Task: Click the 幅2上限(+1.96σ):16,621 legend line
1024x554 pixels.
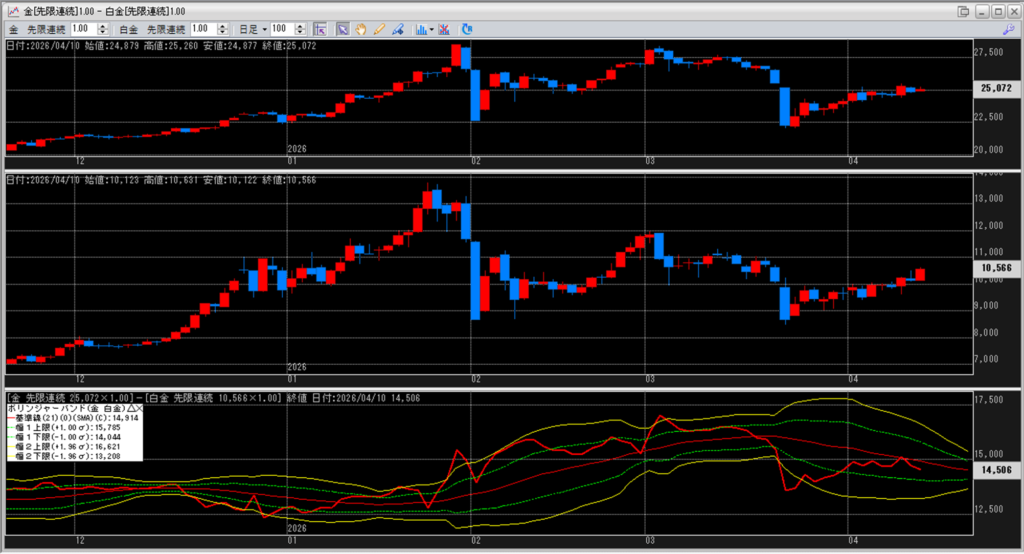Action: (64, 446)
